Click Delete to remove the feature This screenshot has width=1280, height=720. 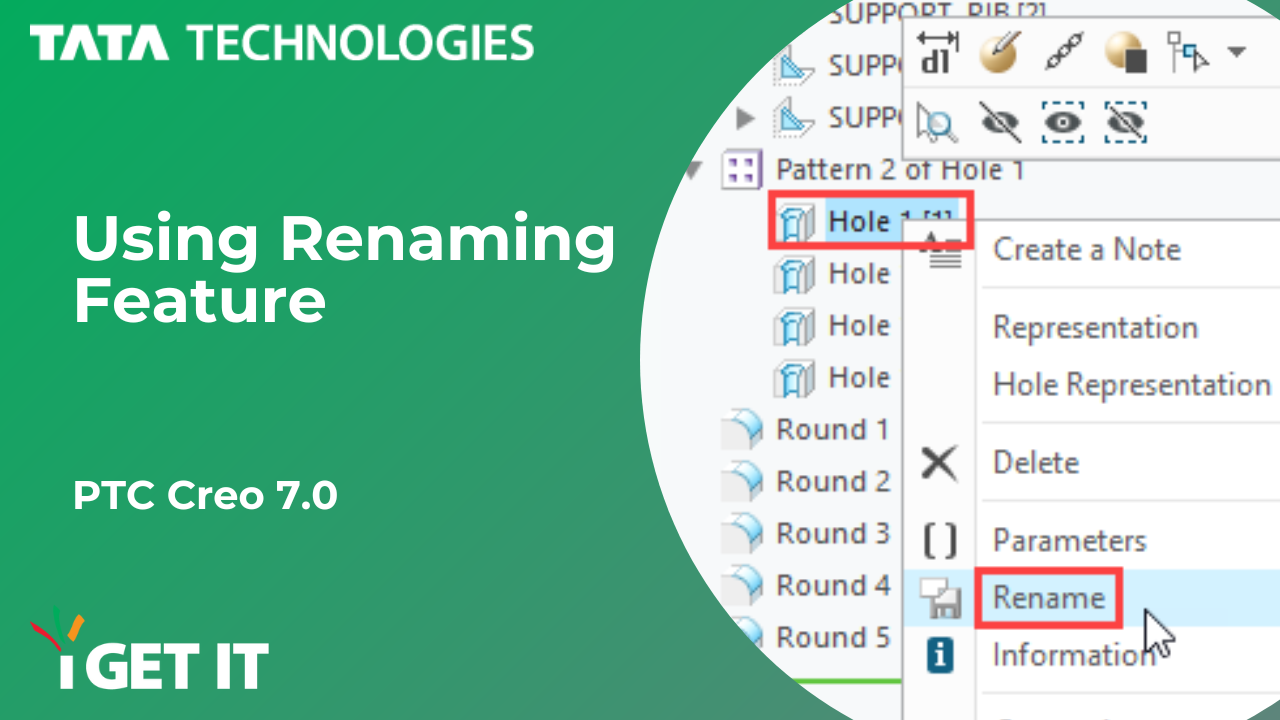[1035, 462]
